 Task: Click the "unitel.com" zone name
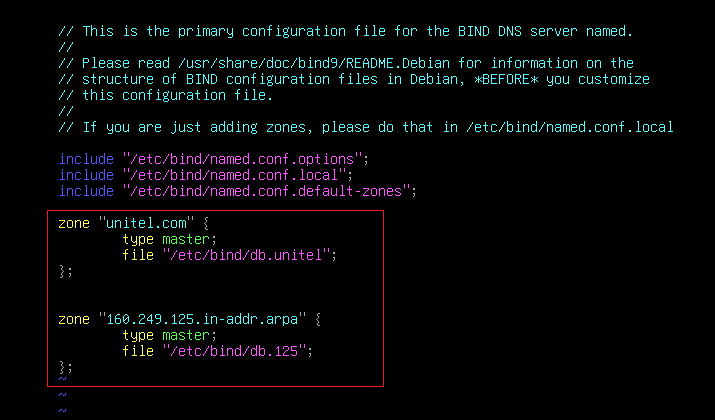click(146, 223)
